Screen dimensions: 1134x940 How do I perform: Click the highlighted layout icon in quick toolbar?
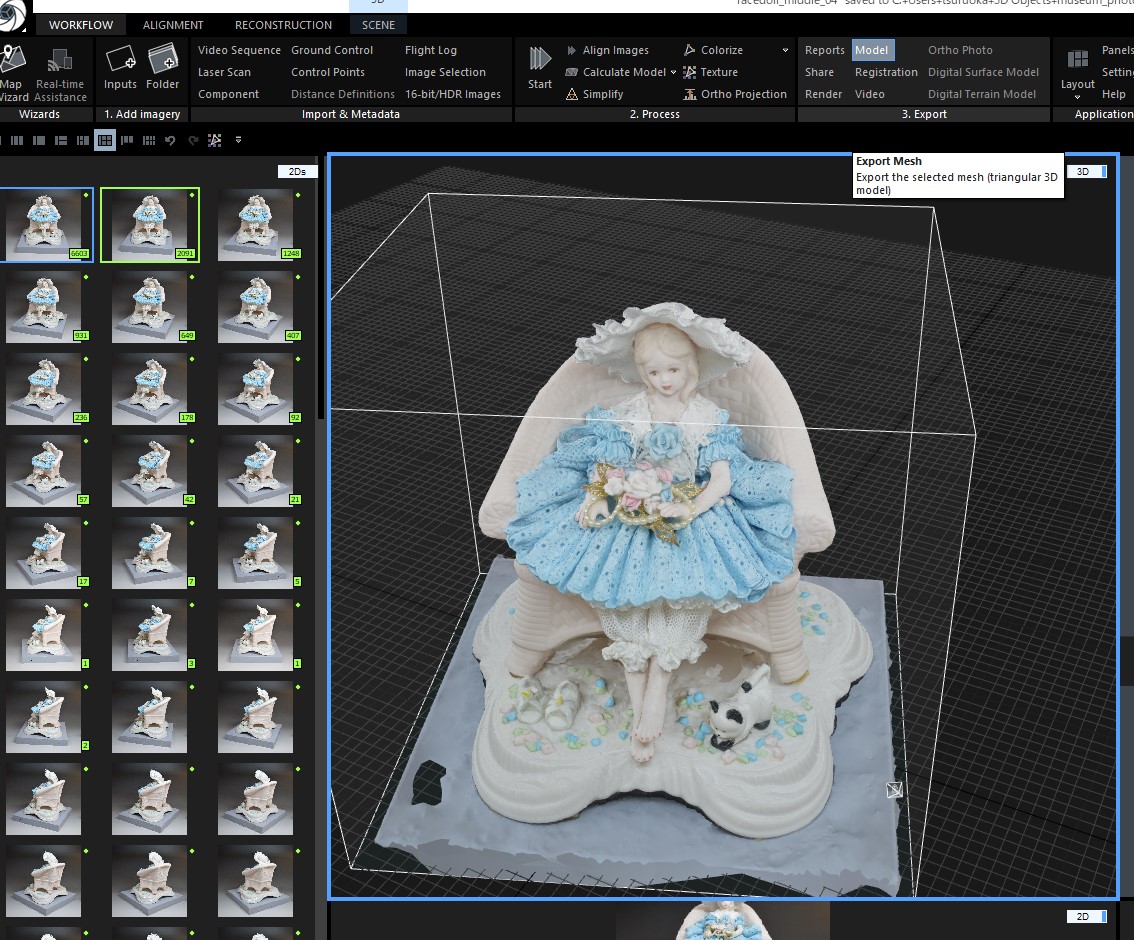105,141
